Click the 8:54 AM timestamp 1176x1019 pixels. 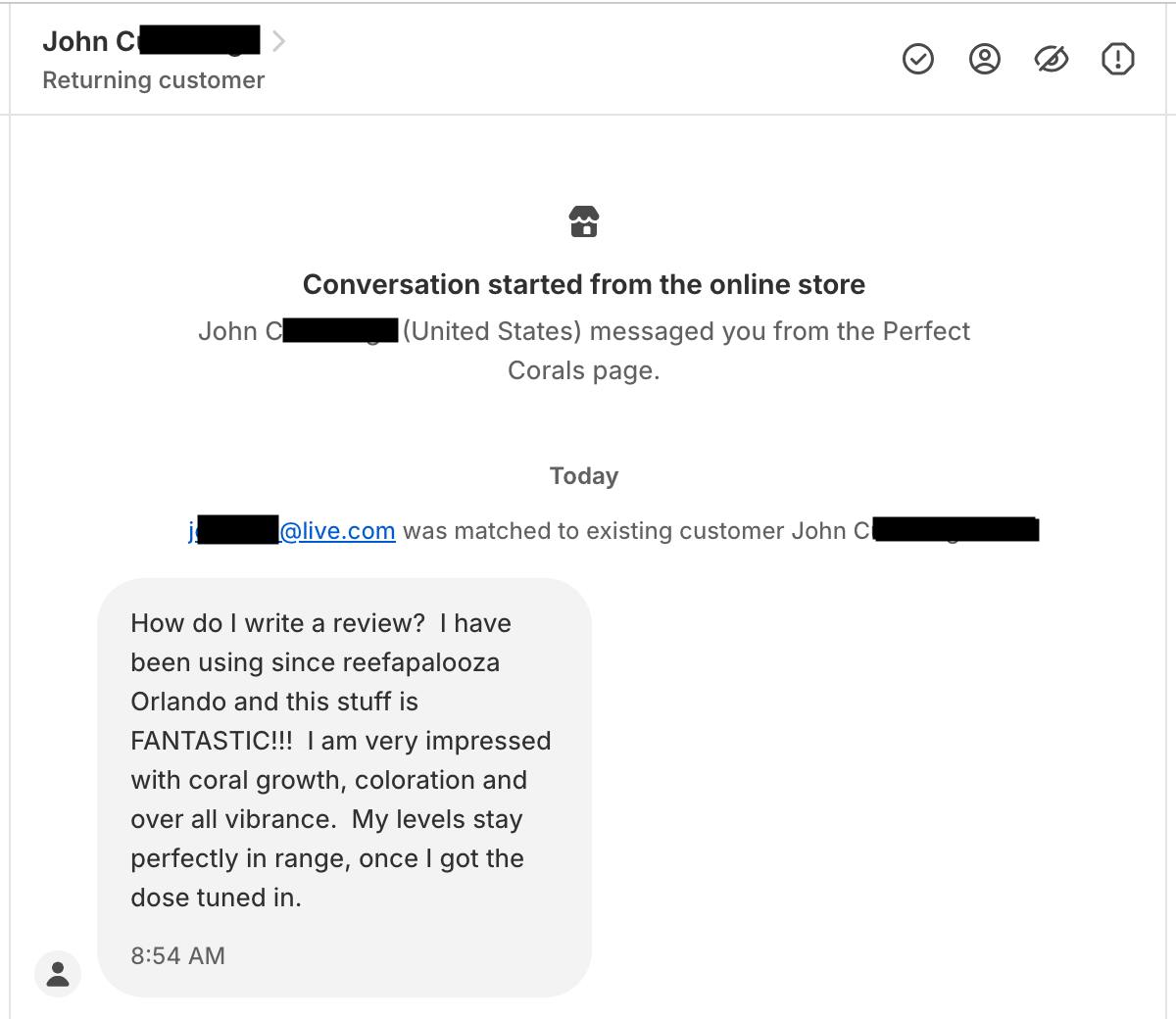point(177,955)
